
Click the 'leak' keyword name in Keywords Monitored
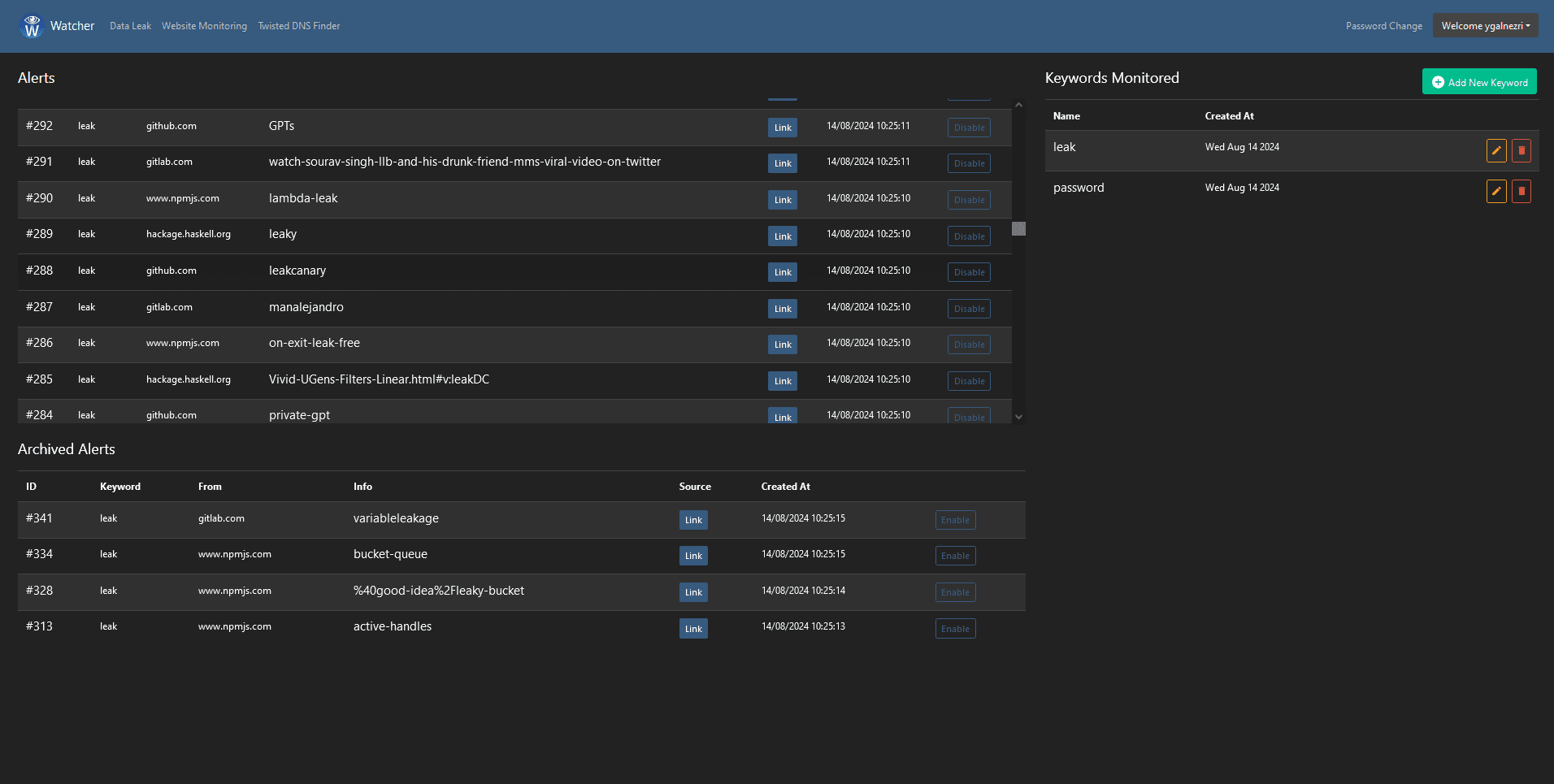(x=1064, y=147)
